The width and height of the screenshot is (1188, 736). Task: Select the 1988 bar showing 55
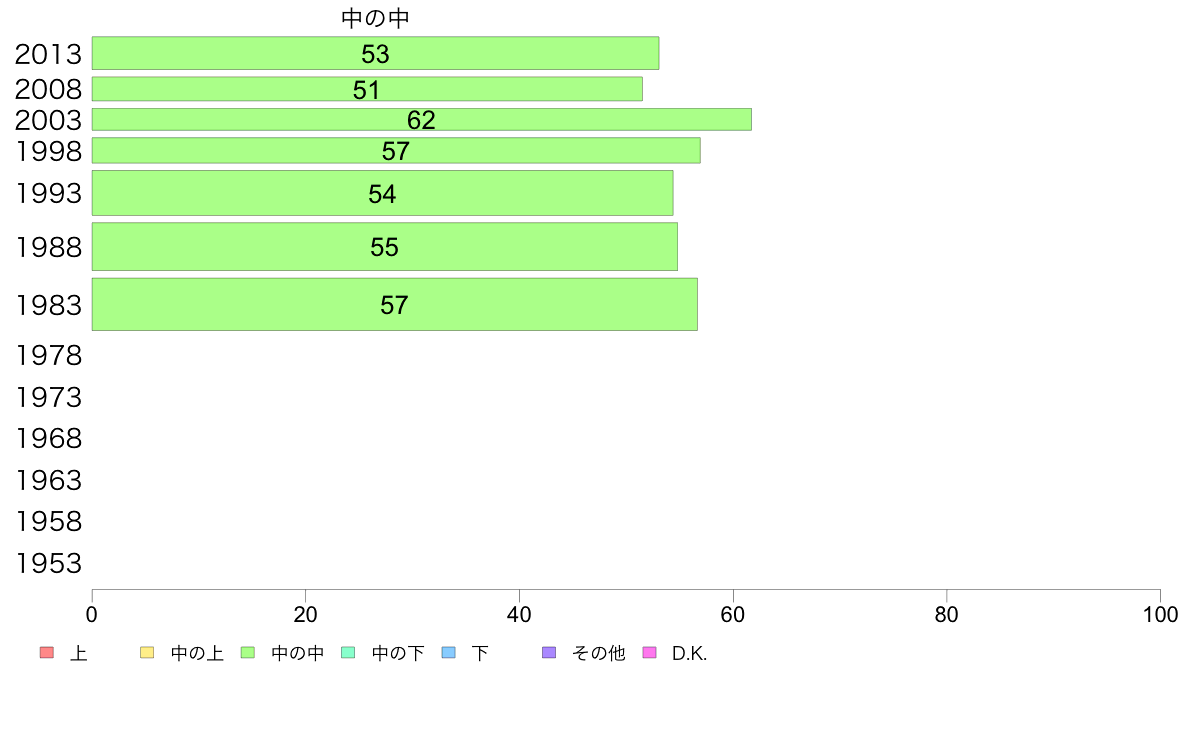[385, 246]
